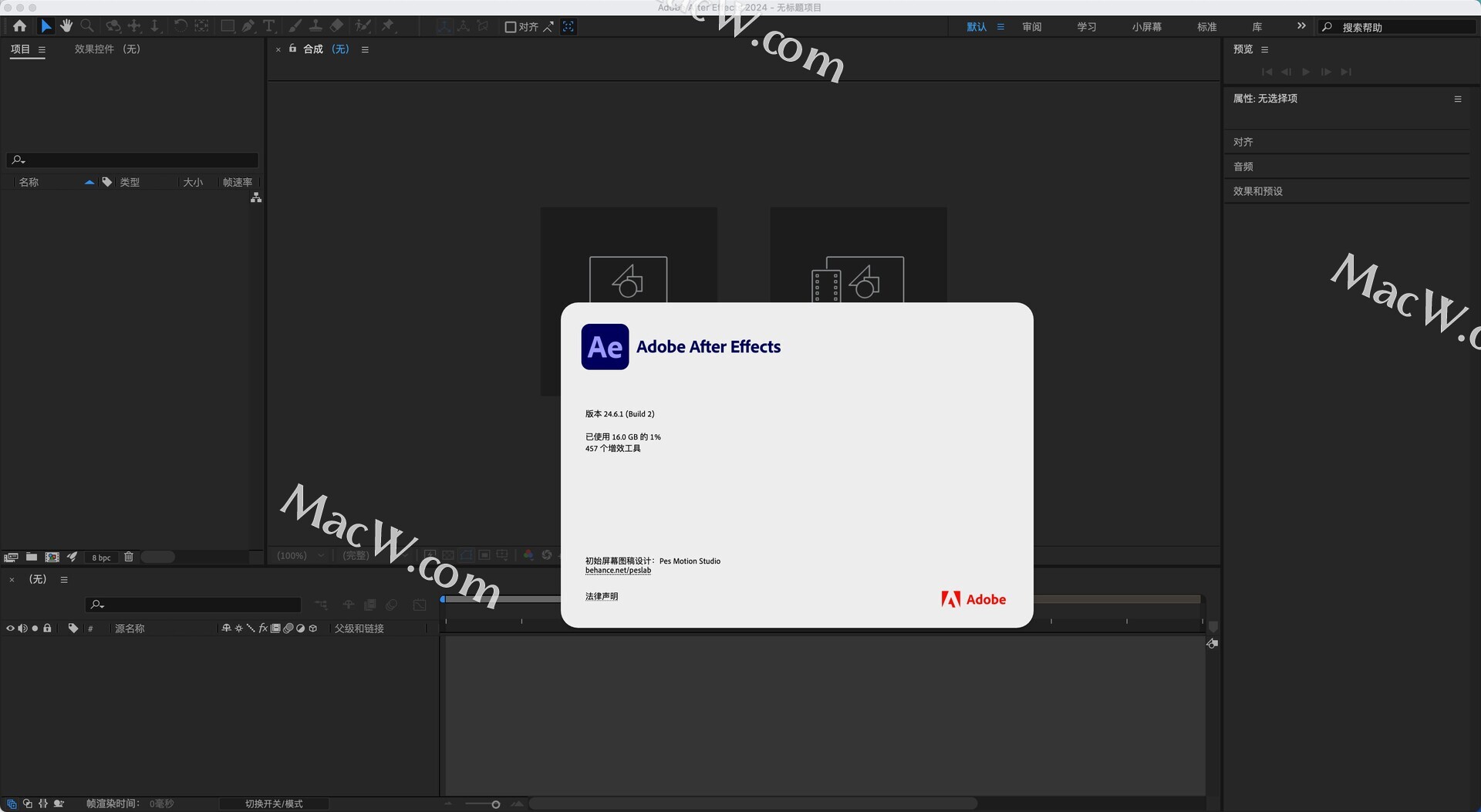Toggle the lock column header
The height and width of the screenshot is (812, 1481).
pyautogui.click(x=47, y=628)
